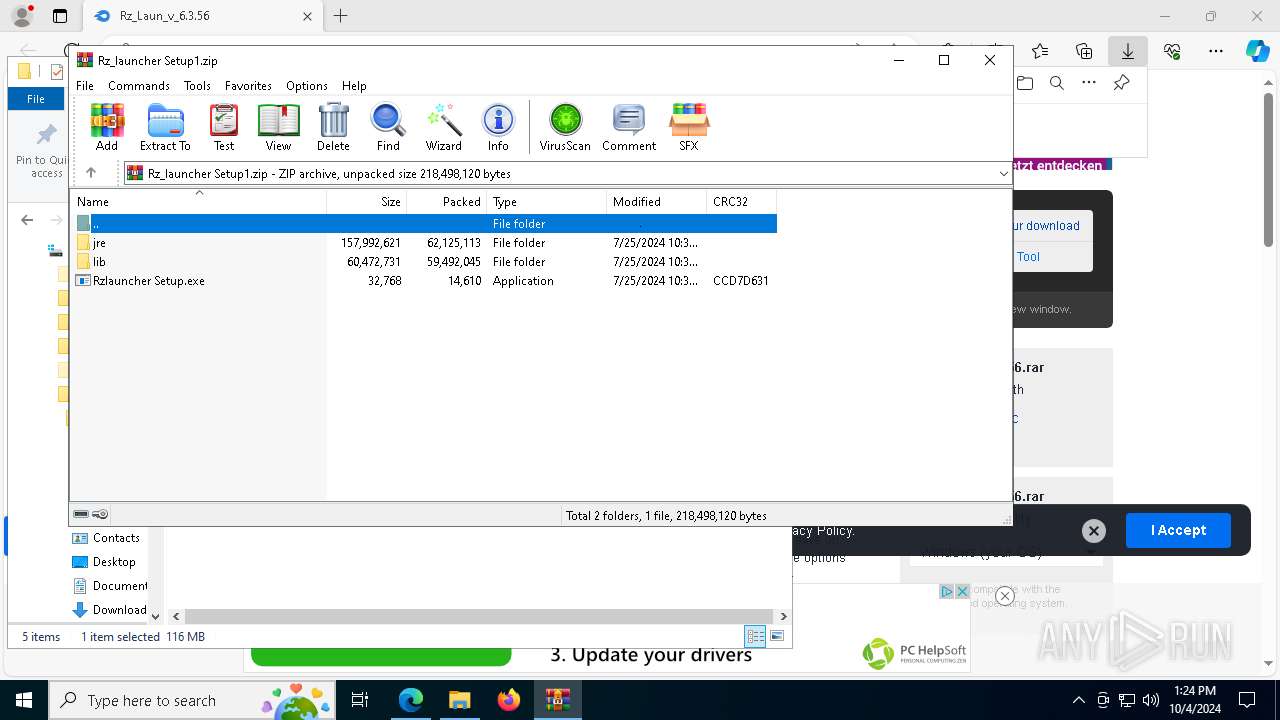The width and height of the screenshot is (1280, 720).
Task: Open the notification center icon
Action: [x=1248, y=700]
